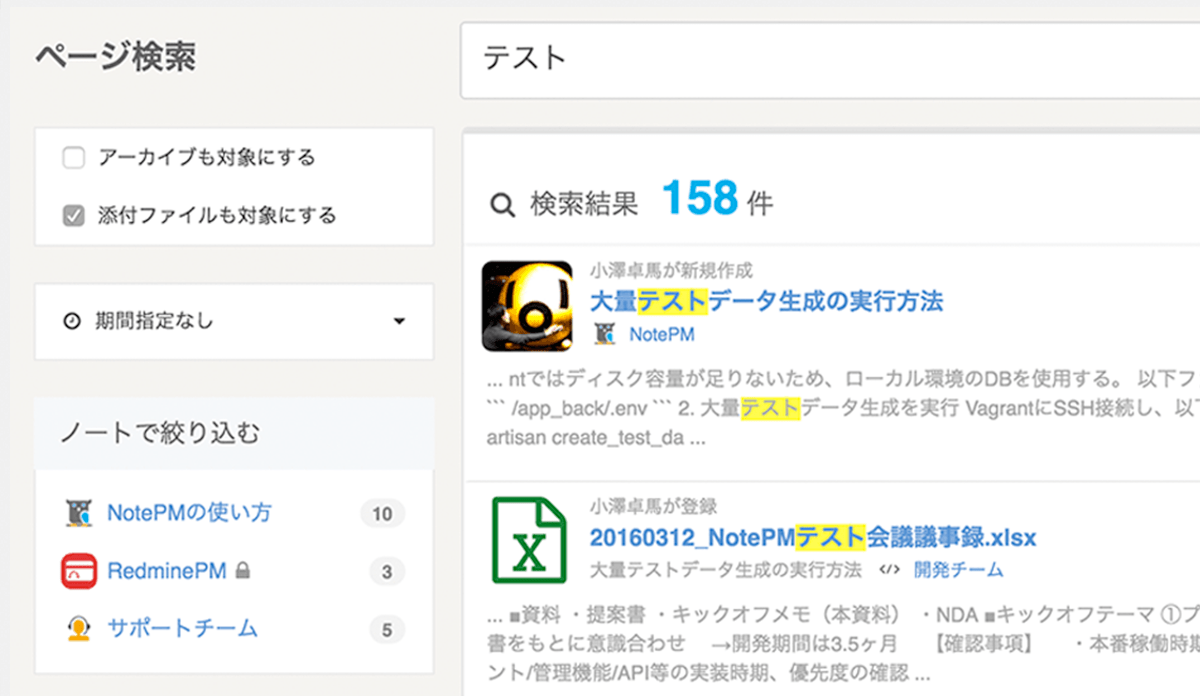
Task: Click the magnifier icon beside 検索結果
Action: (x=501, y=206)
